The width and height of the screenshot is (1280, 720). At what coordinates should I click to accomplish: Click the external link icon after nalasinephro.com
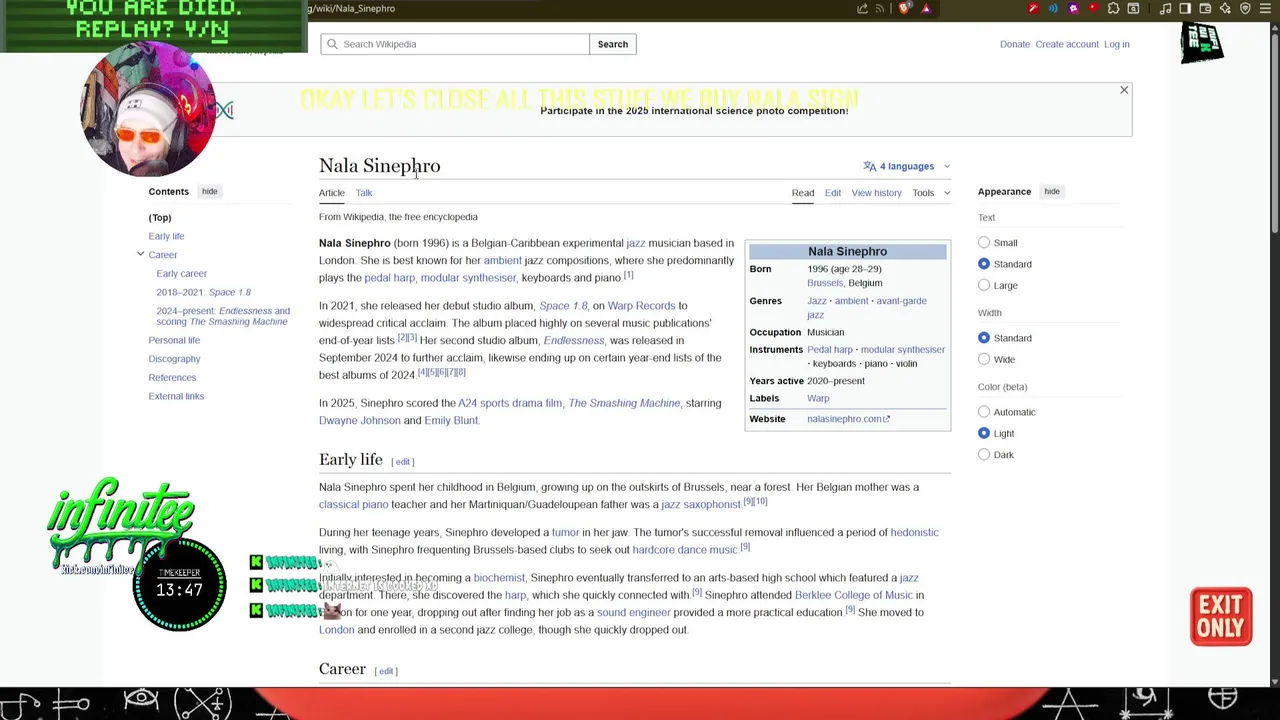pyautogui.click(x=886, y=419)
